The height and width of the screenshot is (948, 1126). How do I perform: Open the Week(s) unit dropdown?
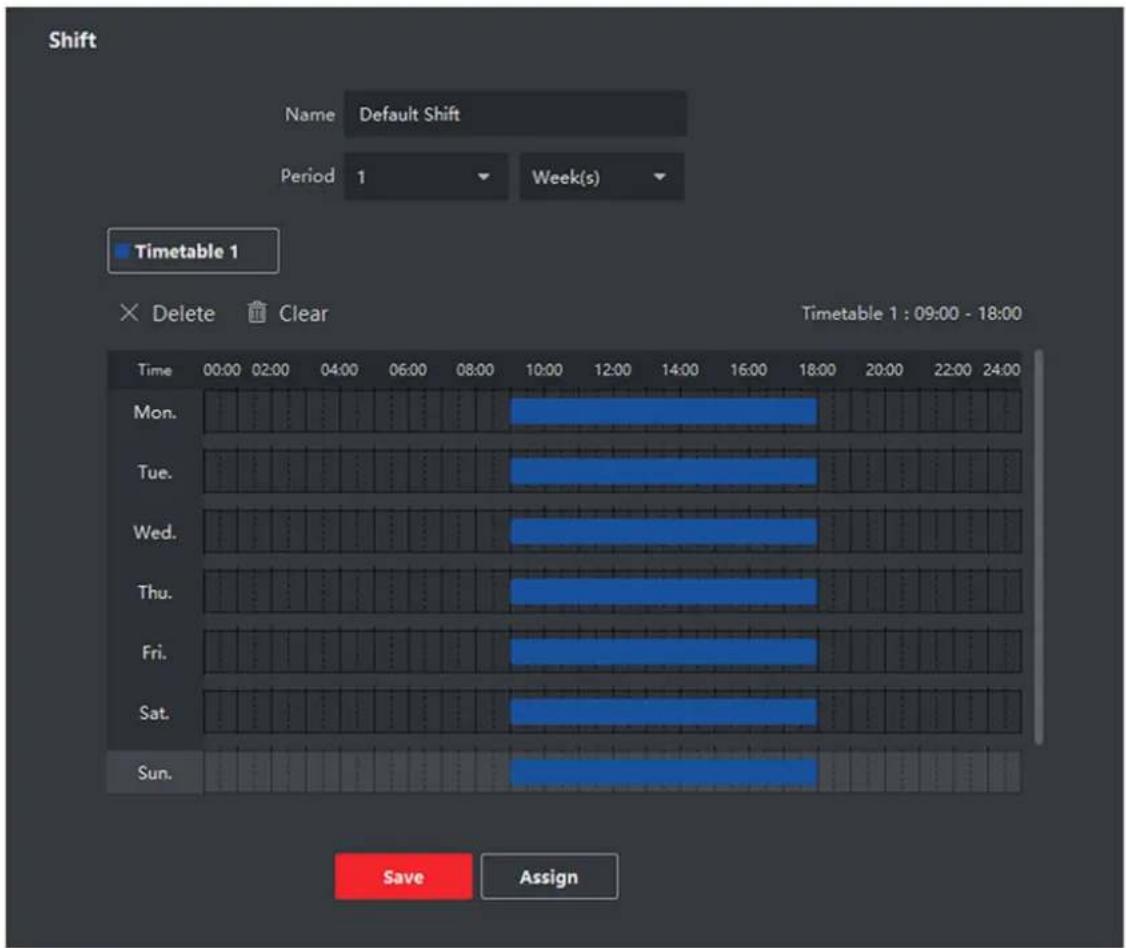[x=602, y=177]
